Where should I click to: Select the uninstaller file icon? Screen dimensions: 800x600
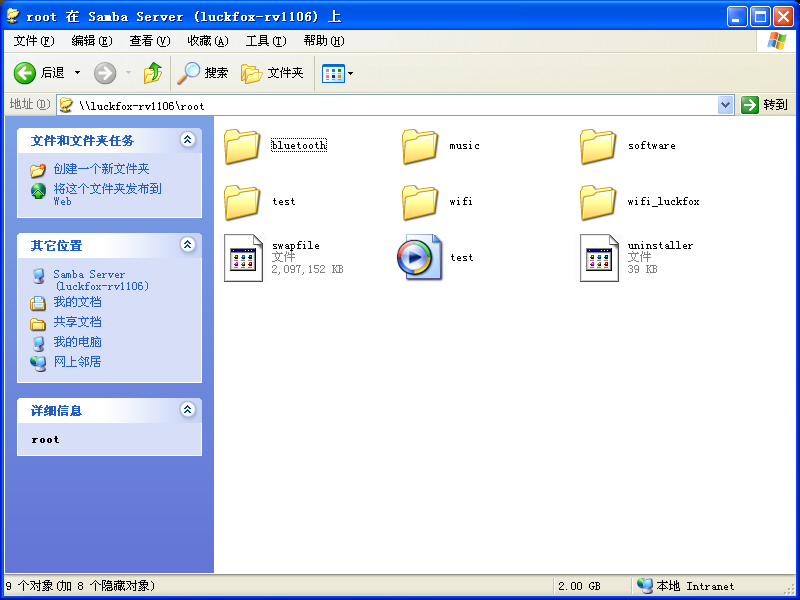599,258
